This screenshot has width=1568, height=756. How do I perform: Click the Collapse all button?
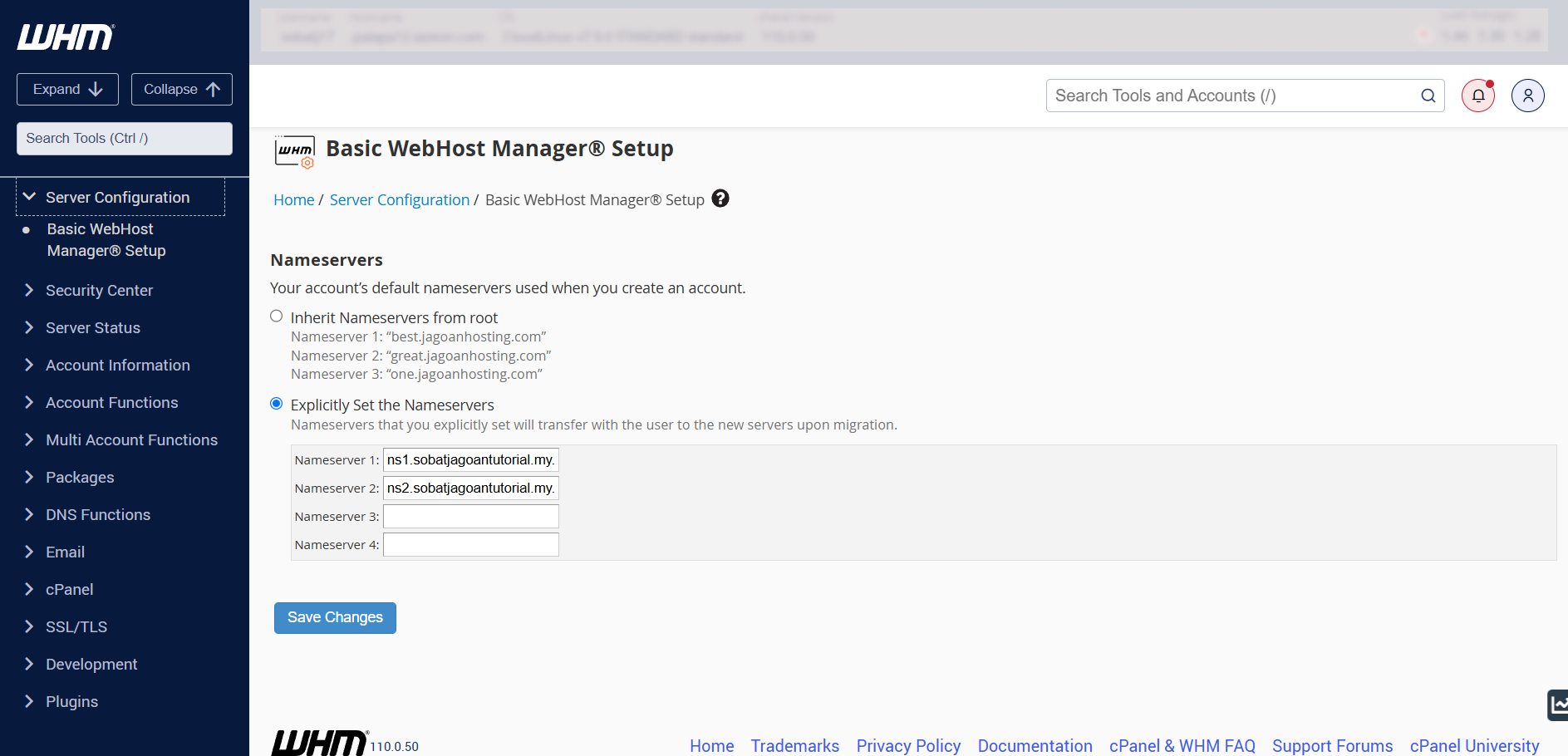click(182, 90)
